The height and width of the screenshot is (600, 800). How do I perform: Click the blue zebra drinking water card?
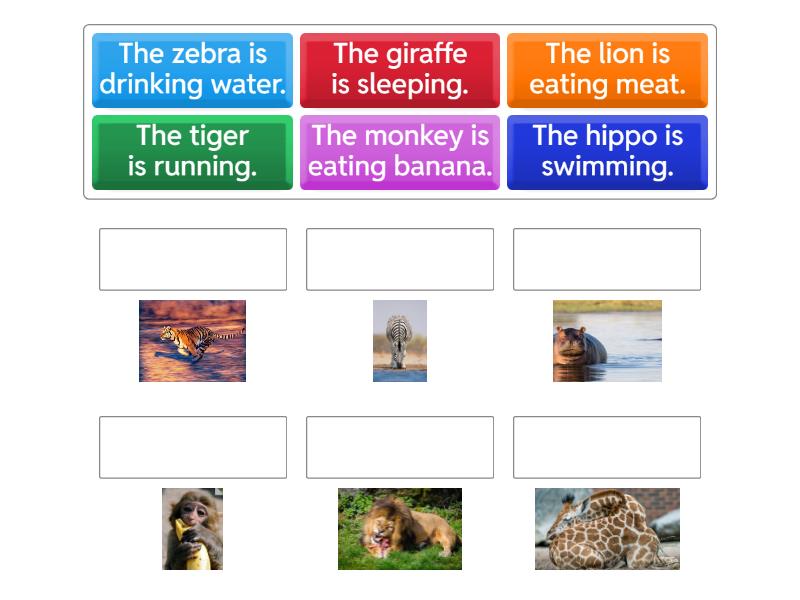click(x=192, y=70)
